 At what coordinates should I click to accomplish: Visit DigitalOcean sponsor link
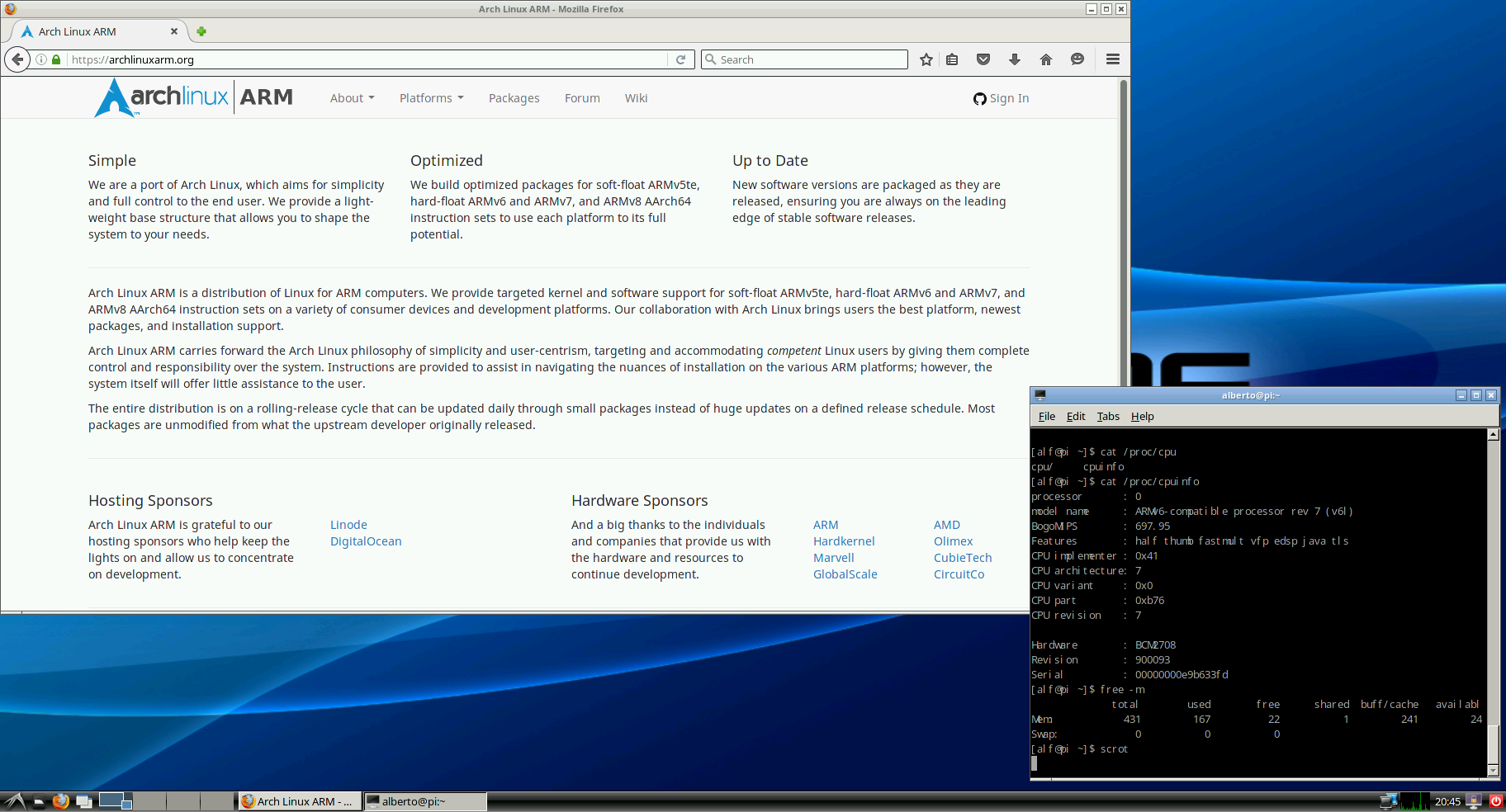[366, 541]
